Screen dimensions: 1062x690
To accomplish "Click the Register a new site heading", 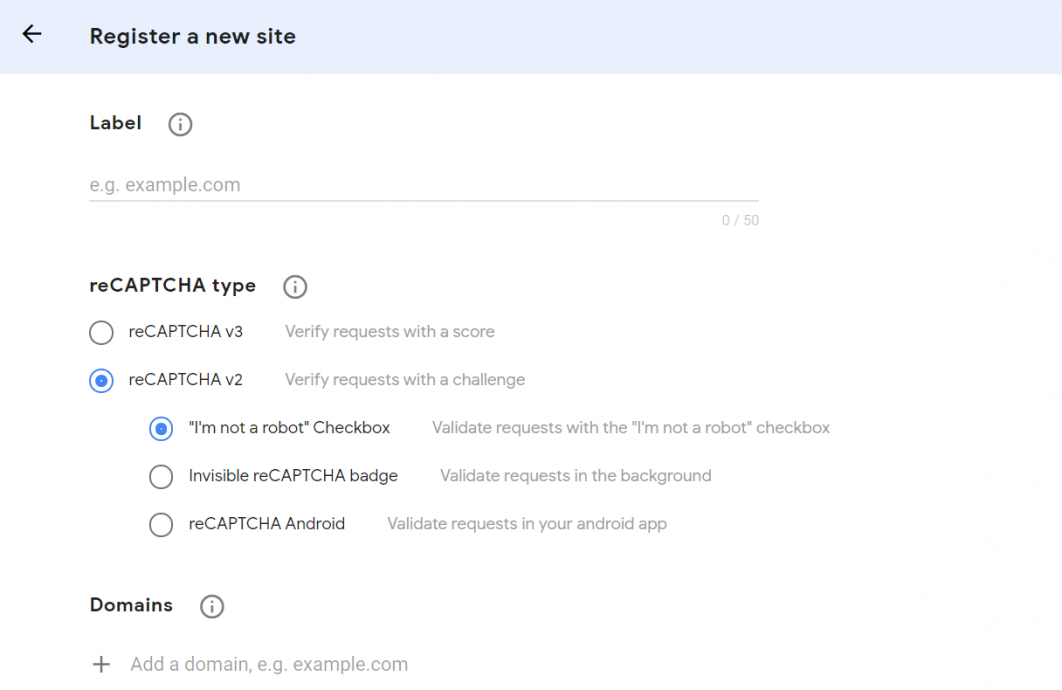I will click(192, 36).
